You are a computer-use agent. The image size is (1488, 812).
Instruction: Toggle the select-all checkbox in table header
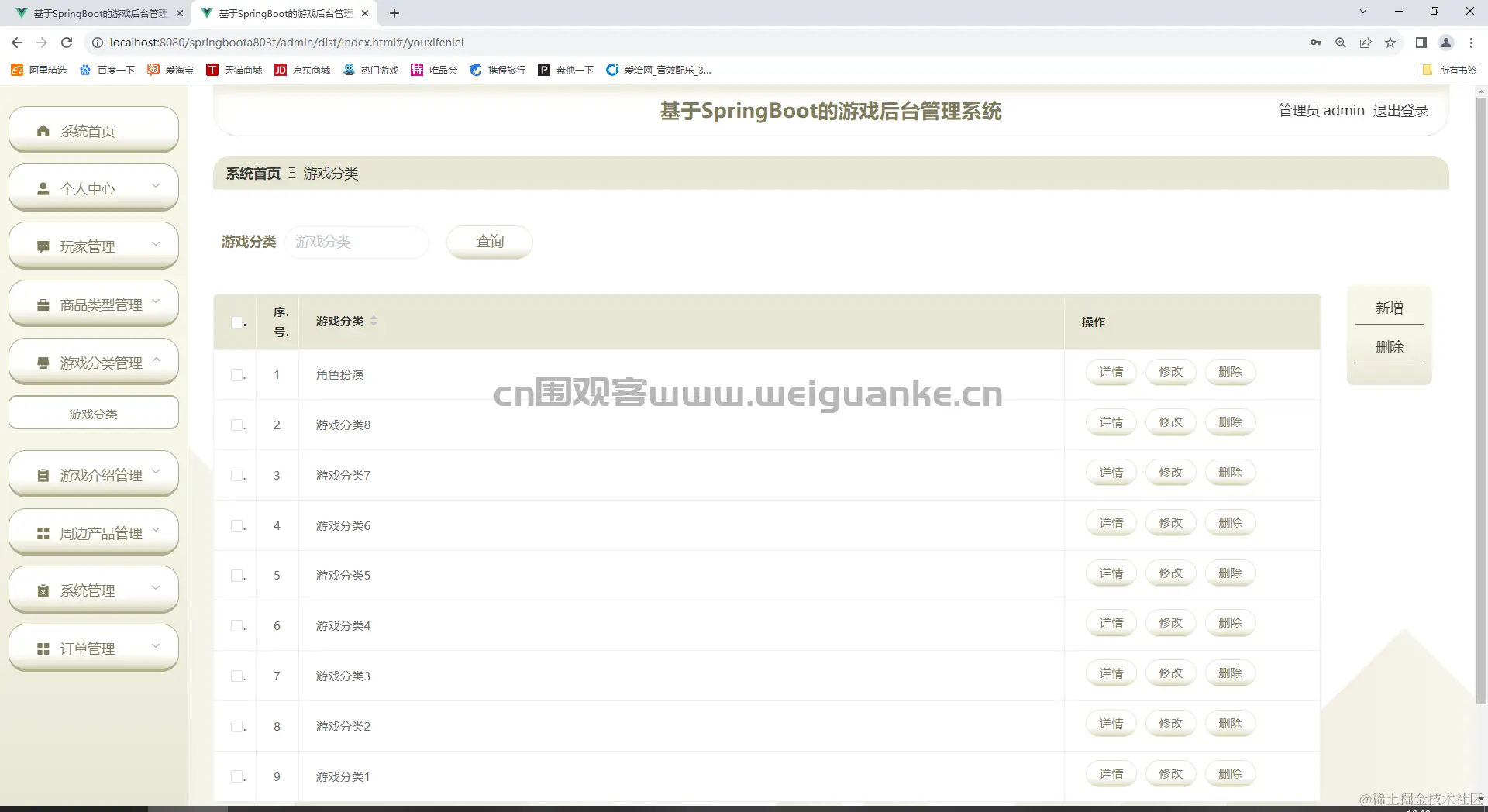pyautogui.click(x=237, y=322)
